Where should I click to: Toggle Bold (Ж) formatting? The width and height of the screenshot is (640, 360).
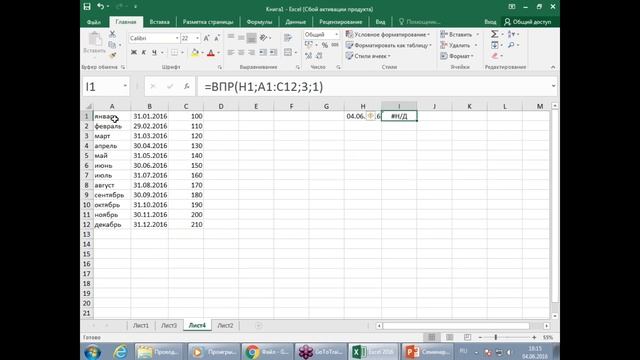(x=133, y=52)
